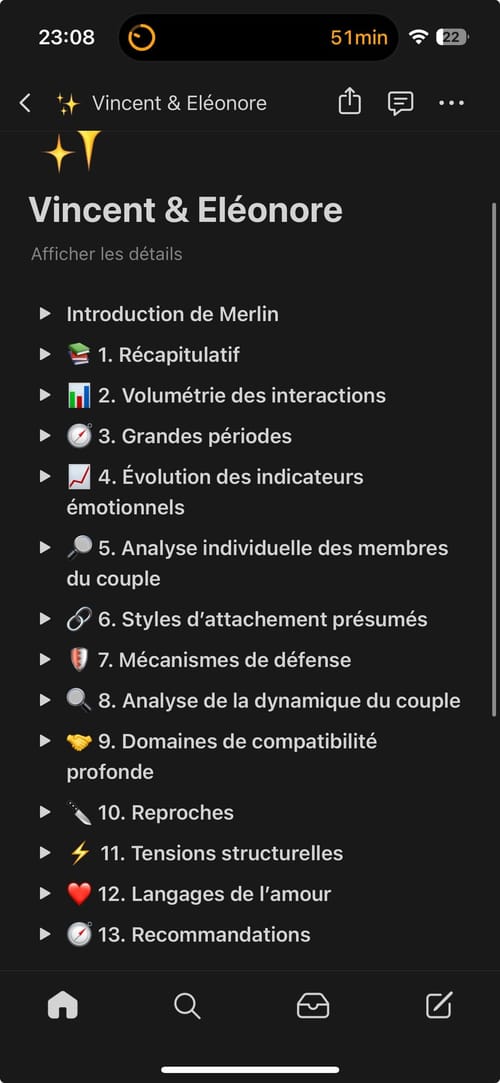The width and height of the screenshot is (500, 1083).
Task: Go to Home tab in bottom bar
Action: tap(63, 1005)
